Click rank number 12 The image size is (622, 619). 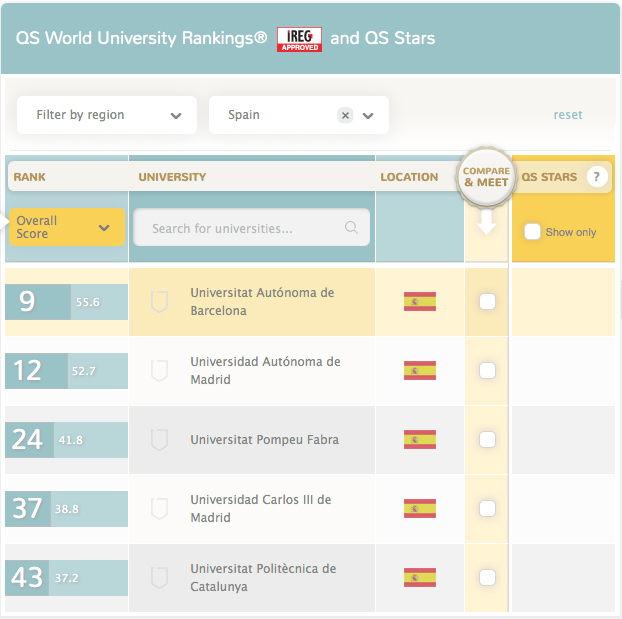(x=27, y=371)
